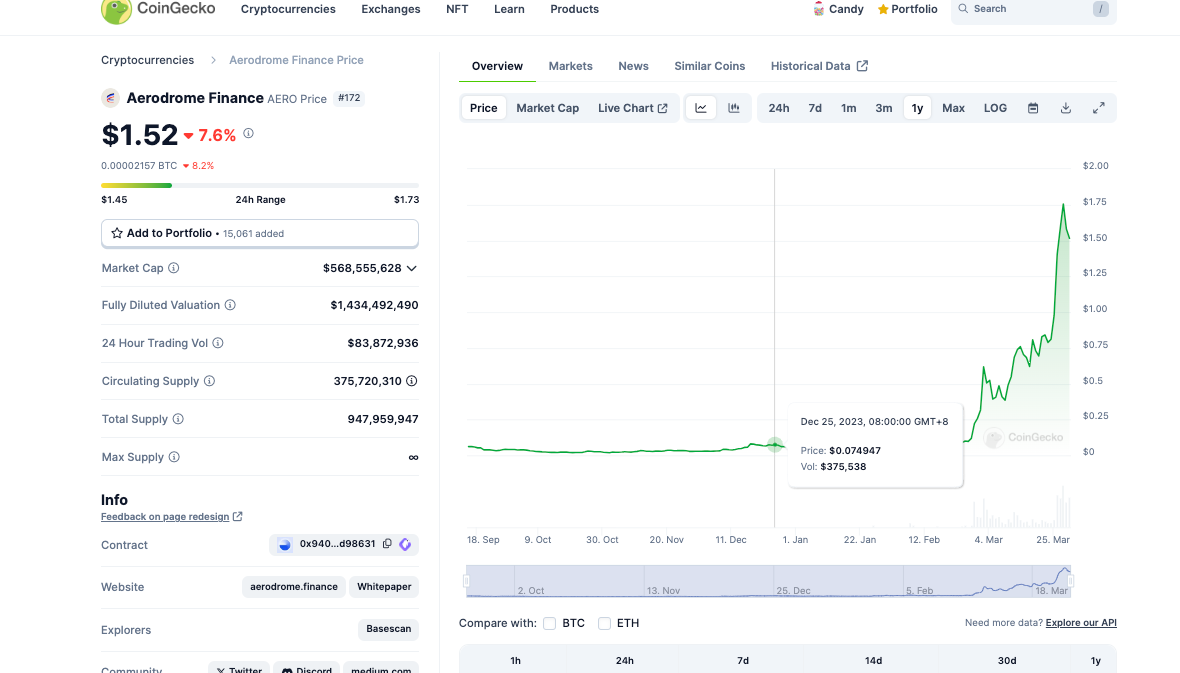Click the purple wallet icon beside contract
Image resolution: width=1180 pixels, height=673 pixels.
click(405, 544)
